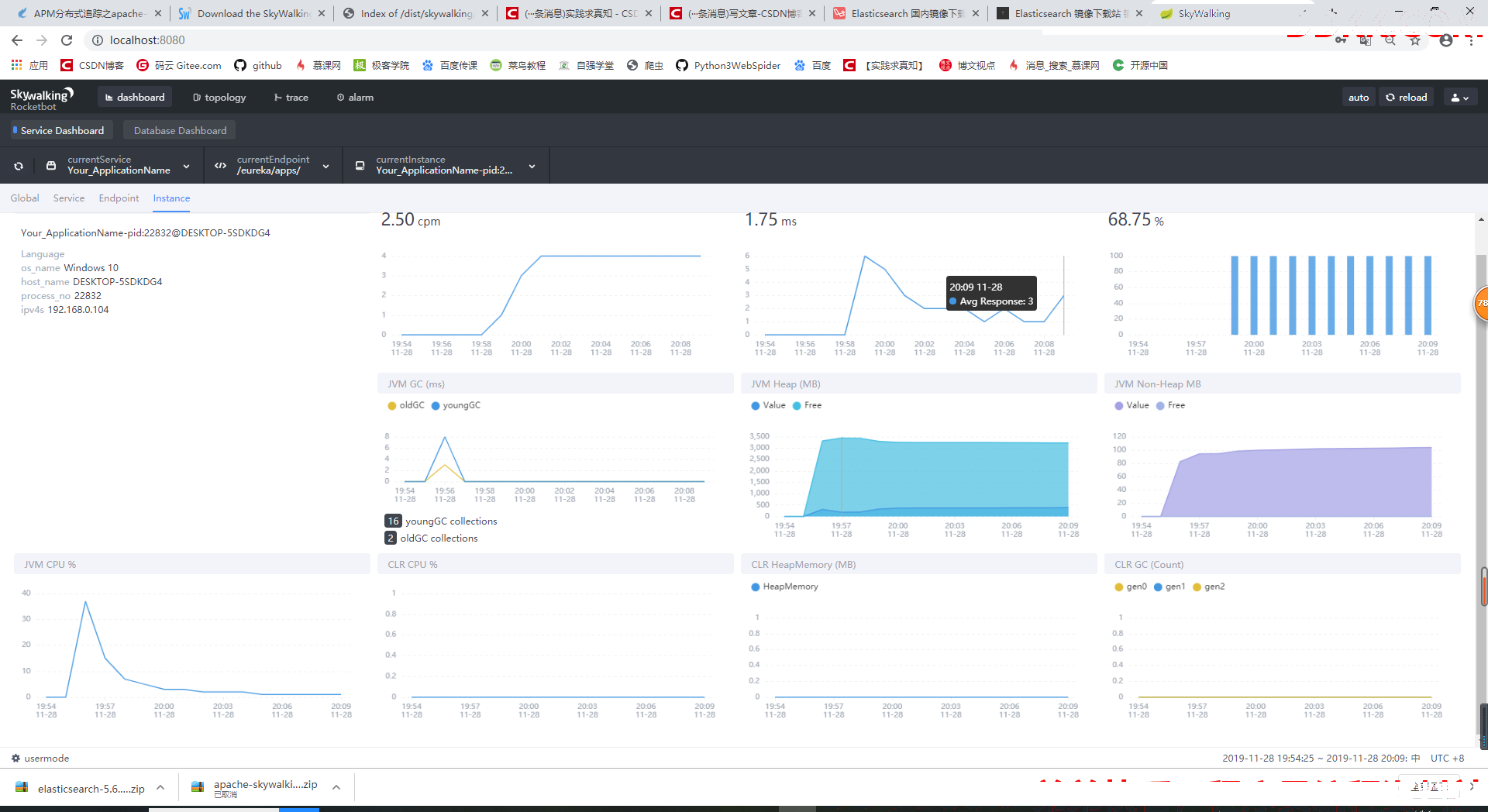Viewport: 1488px width, 812px height.
Task: Open the Chrome apps grid bookmark
Action: (16, 65)
